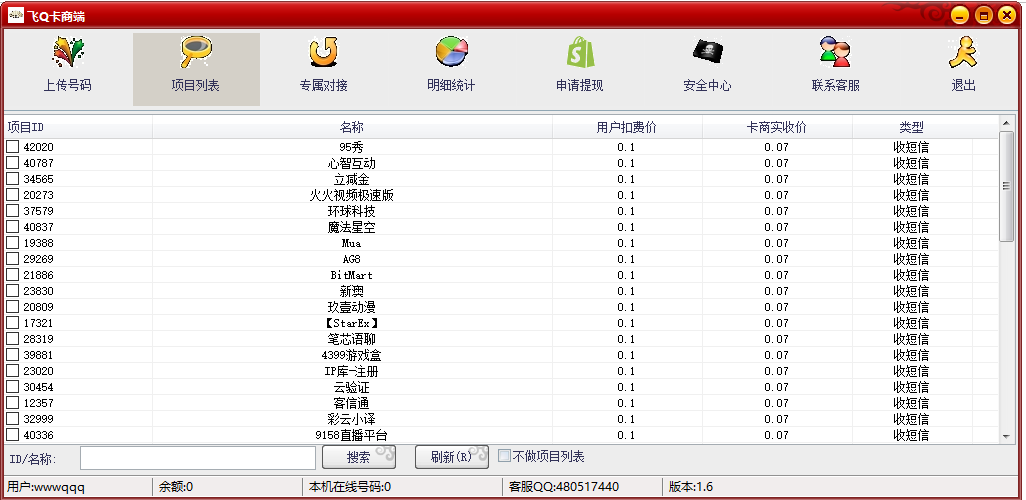Viewport: 1026px width, 500px height.
Task: Sort by the 名称 column header
Action: pos(352,127)
